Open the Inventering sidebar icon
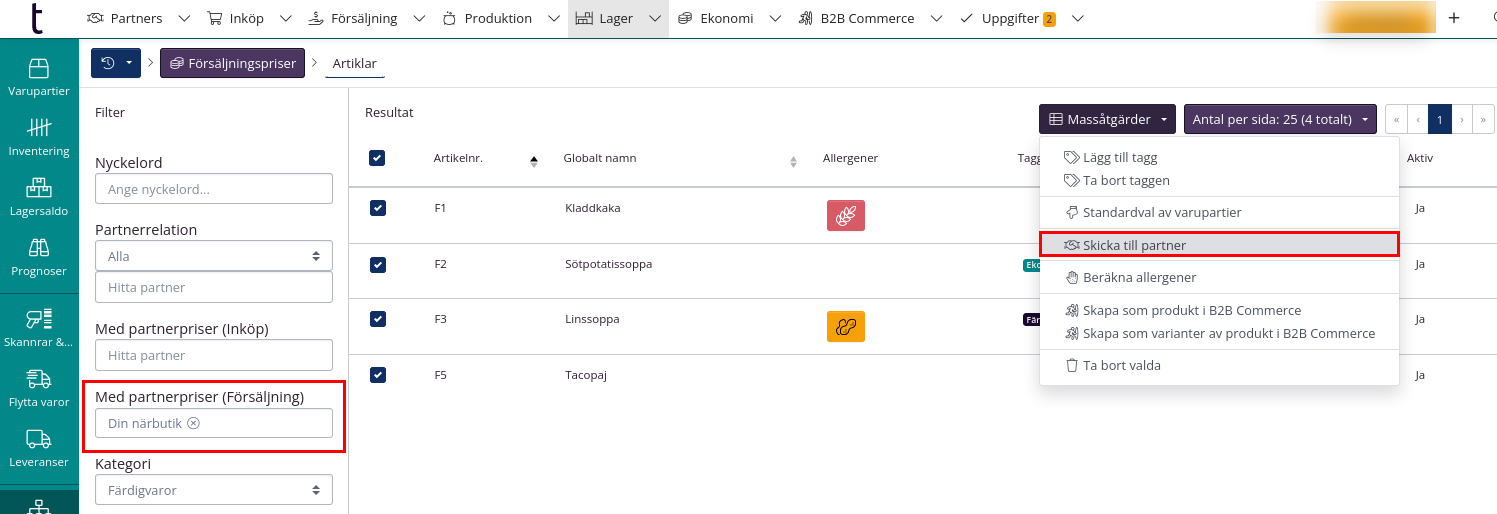 (38, 137)
